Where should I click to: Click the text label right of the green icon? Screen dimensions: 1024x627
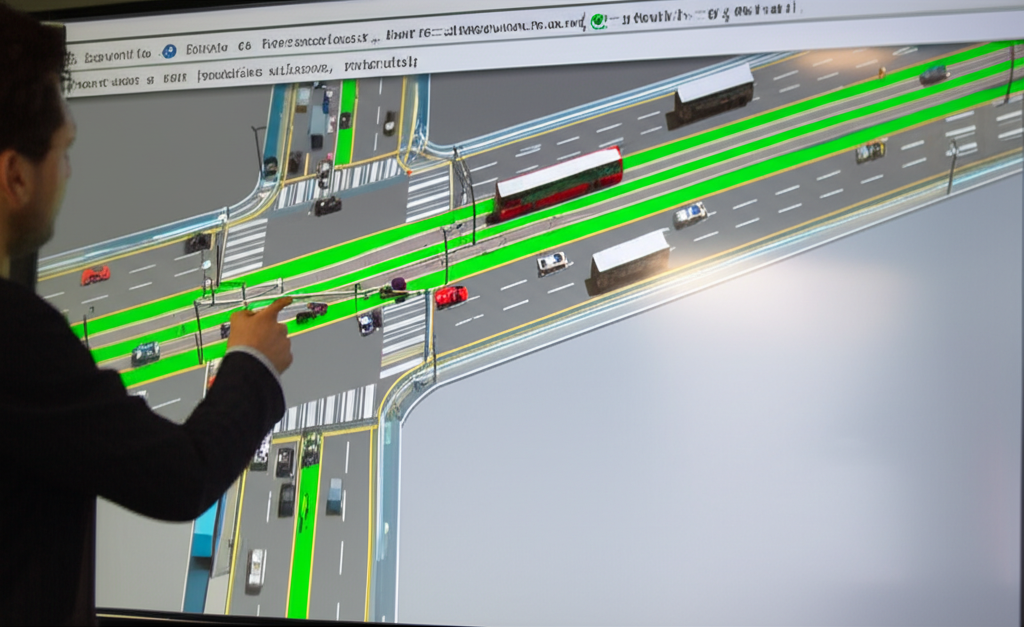(655, 16)
